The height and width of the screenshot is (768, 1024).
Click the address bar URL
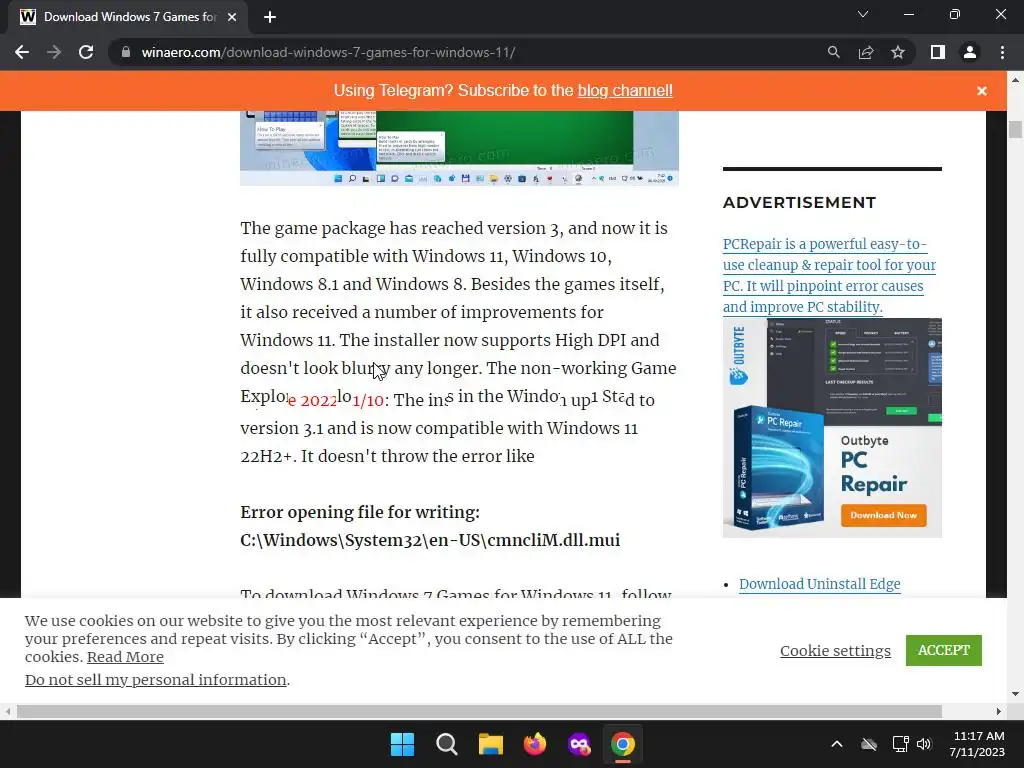[328, 52]
